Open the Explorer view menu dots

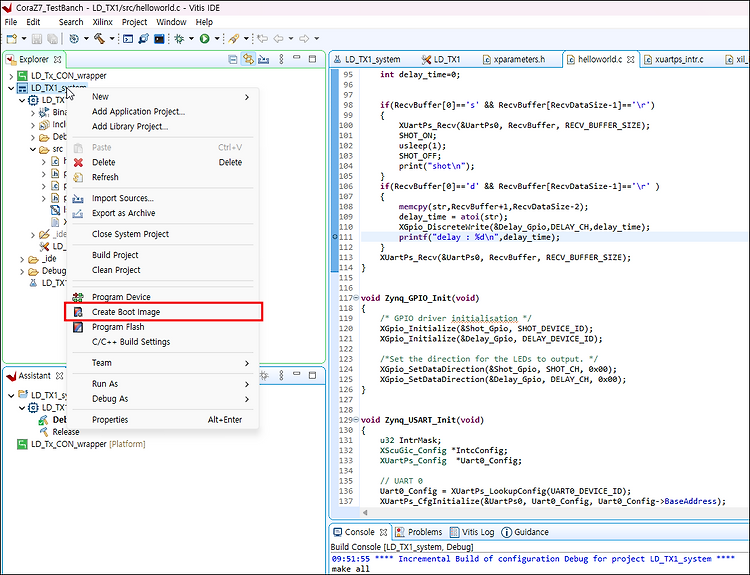[x=281, y=59]
